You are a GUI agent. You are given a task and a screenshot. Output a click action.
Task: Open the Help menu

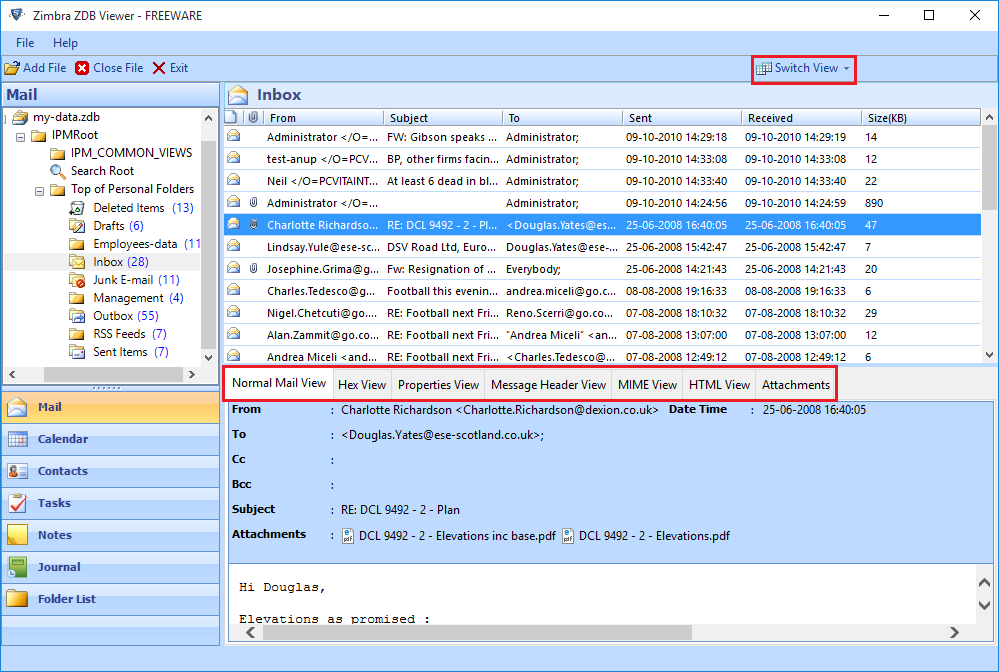tap(65, 43)
